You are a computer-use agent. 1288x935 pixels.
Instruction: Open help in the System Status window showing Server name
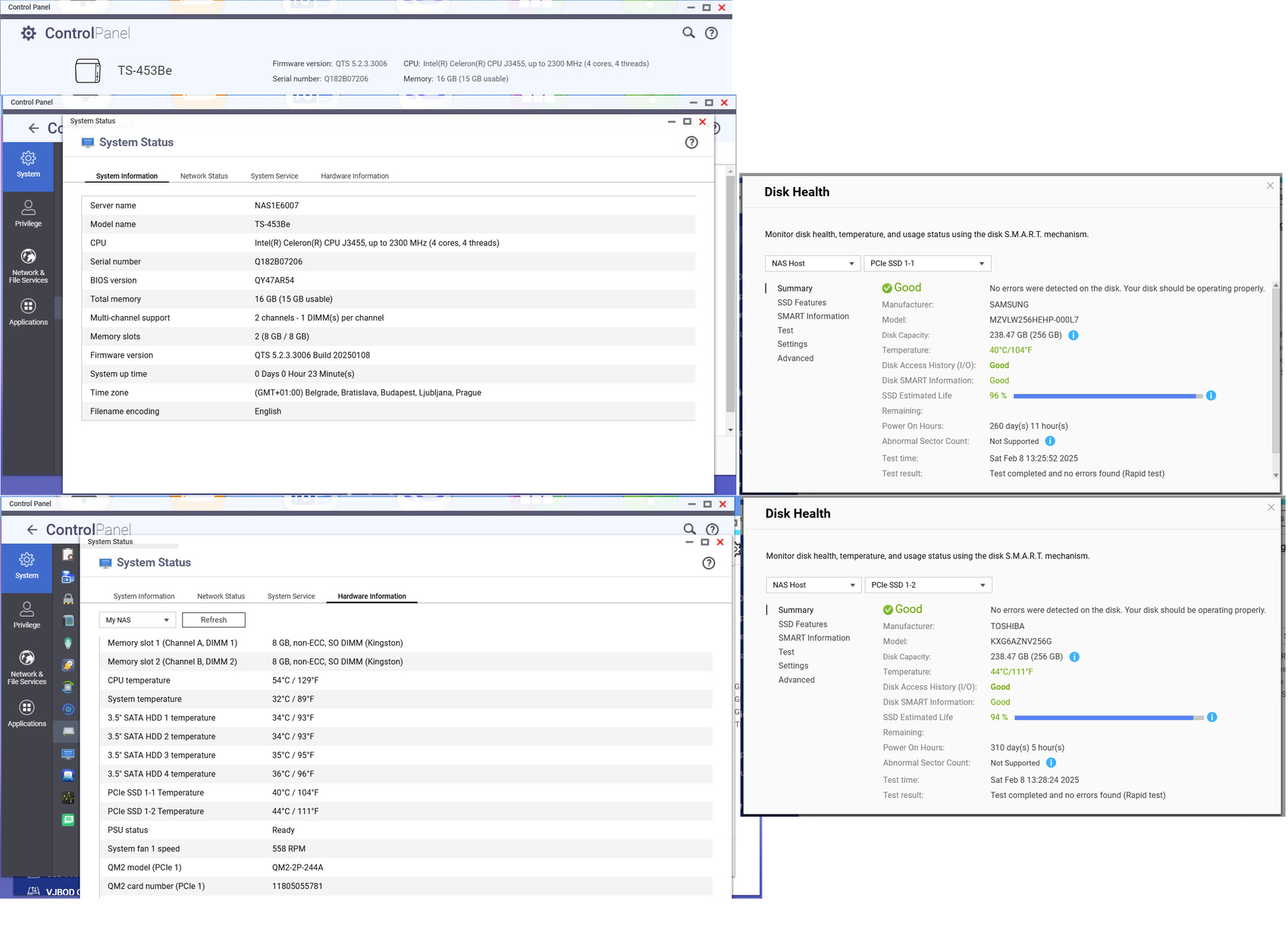pos(691,142)
